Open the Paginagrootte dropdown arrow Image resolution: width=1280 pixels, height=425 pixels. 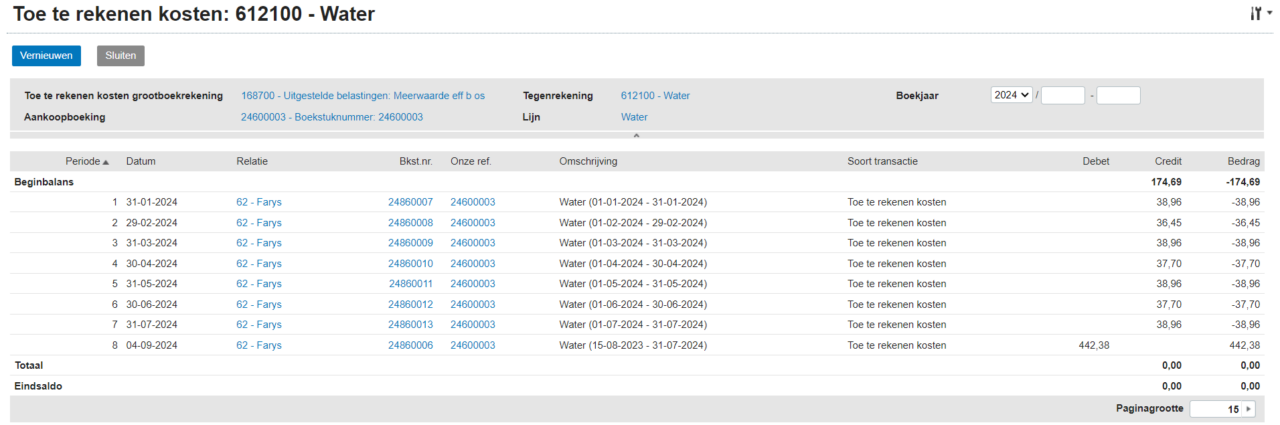pyautogui.click(x=1247, y=409)
